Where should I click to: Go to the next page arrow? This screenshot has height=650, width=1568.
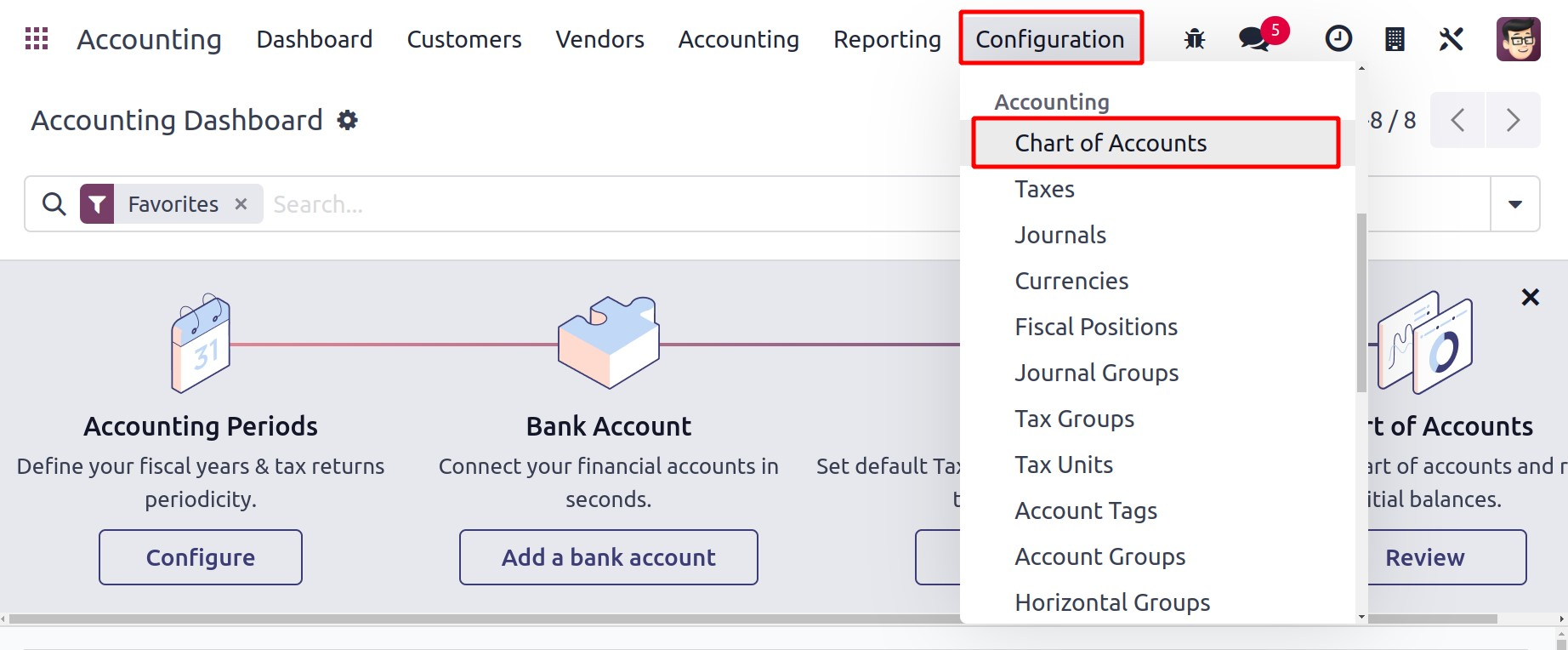1513,120
